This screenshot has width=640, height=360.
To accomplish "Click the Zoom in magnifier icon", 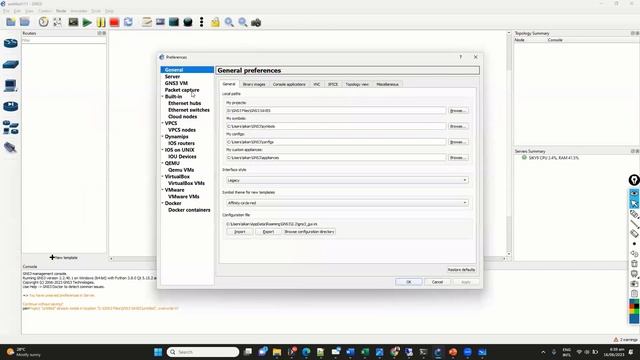I will (229, 22).
